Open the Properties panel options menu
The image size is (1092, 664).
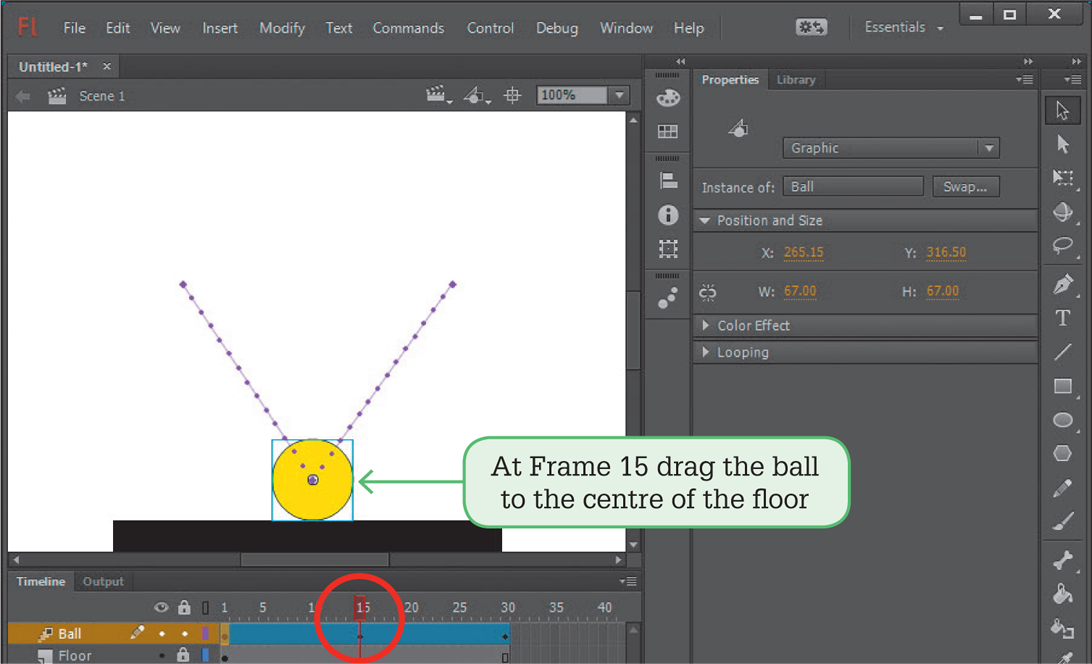coord(1024,79)
